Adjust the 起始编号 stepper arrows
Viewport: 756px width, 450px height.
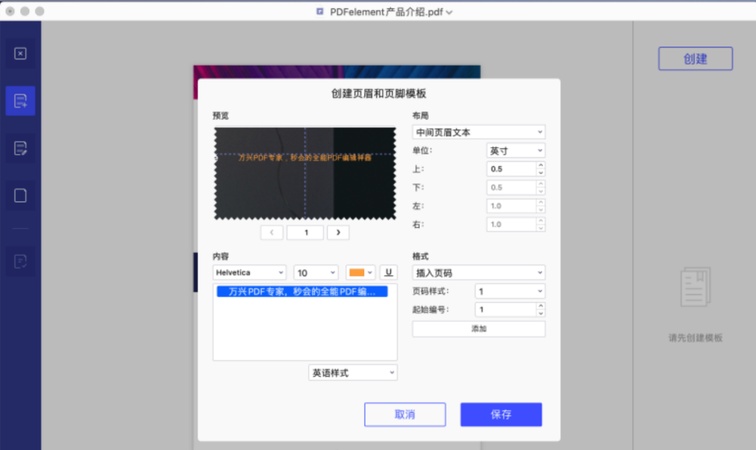coord(541,310)
